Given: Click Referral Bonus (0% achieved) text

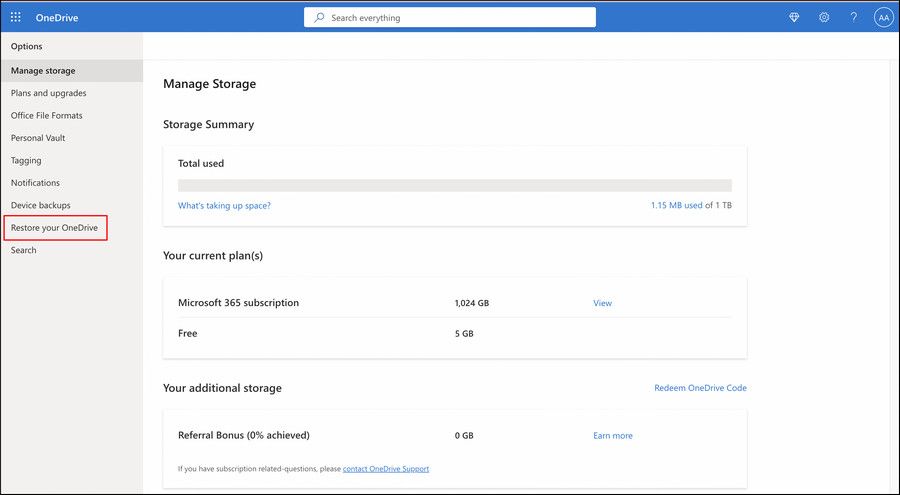Looking at the screenshot, I should (243, 435).
